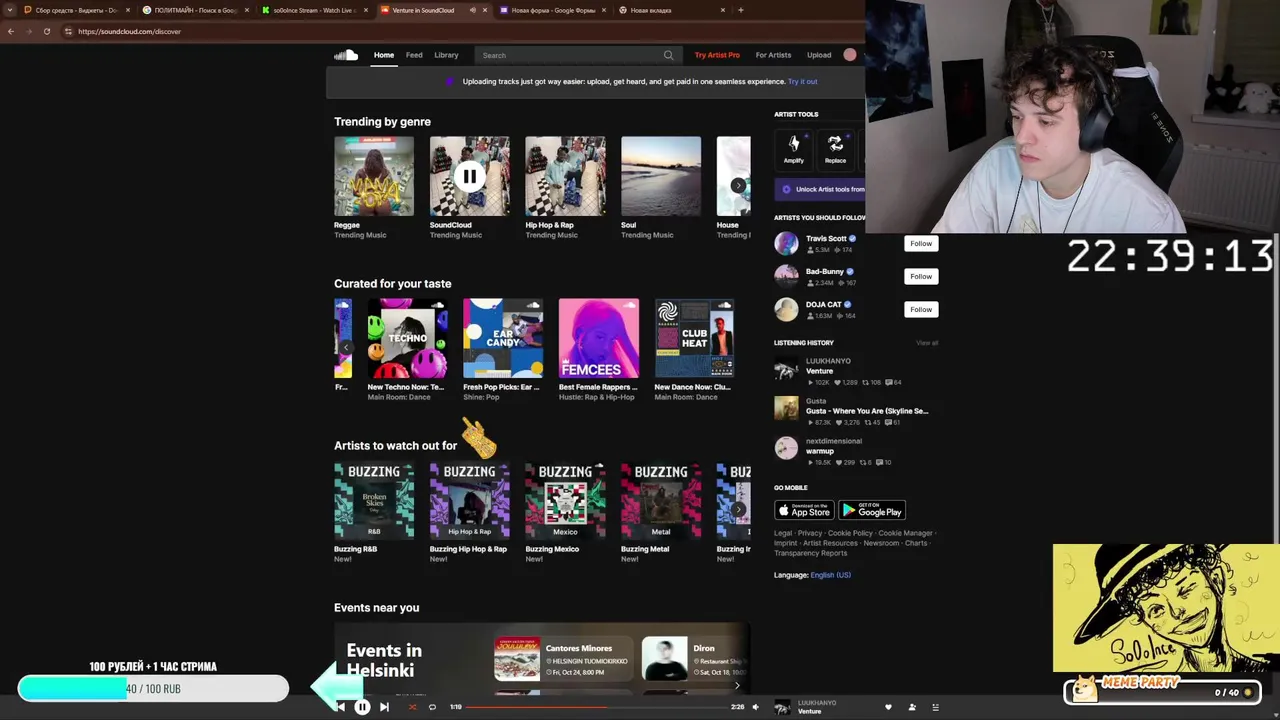
Task: Follow DOJA CAT
Action: click(x=921, y=309)
